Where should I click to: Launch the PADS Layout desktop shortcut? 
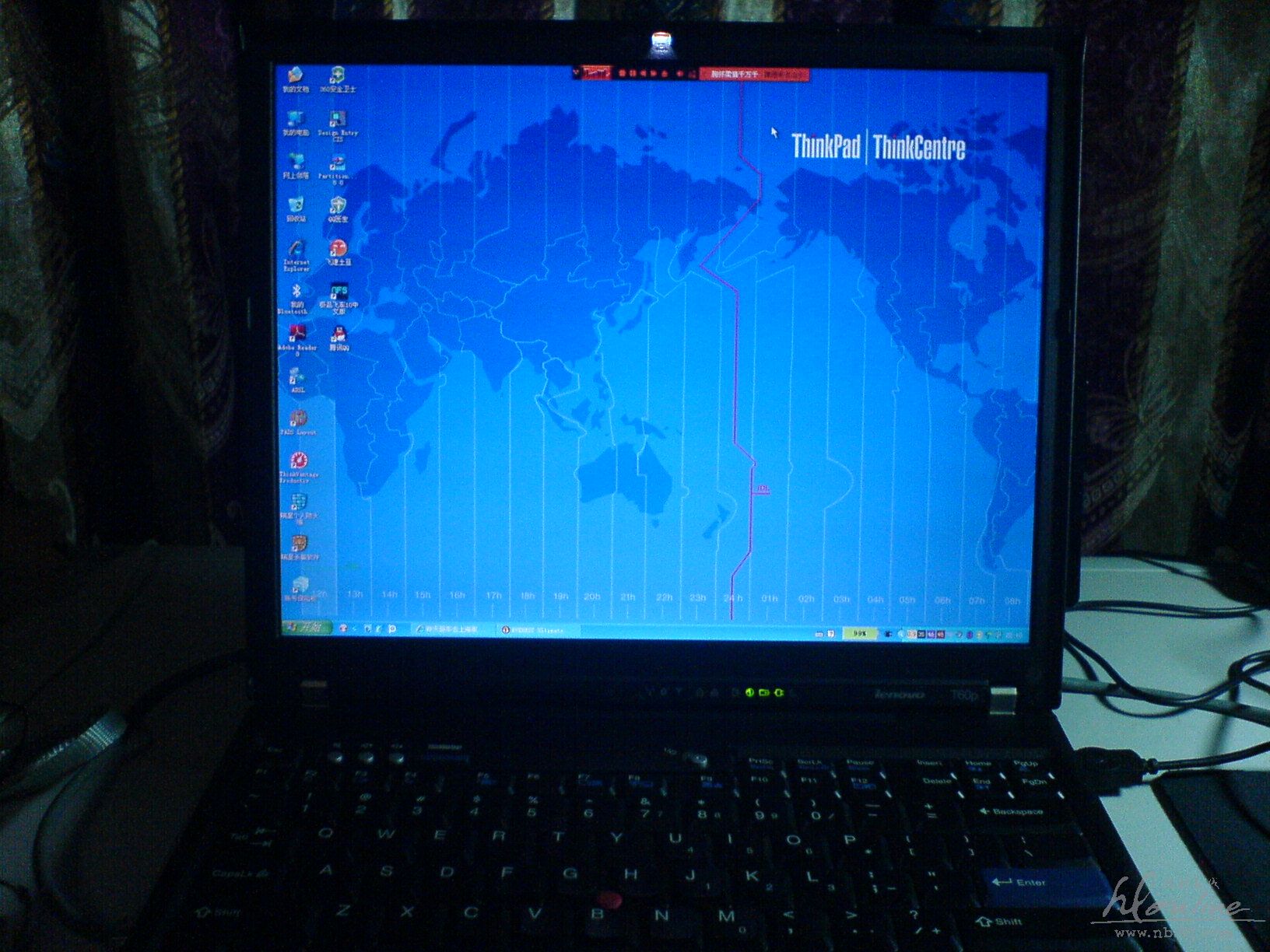(298, 422)
